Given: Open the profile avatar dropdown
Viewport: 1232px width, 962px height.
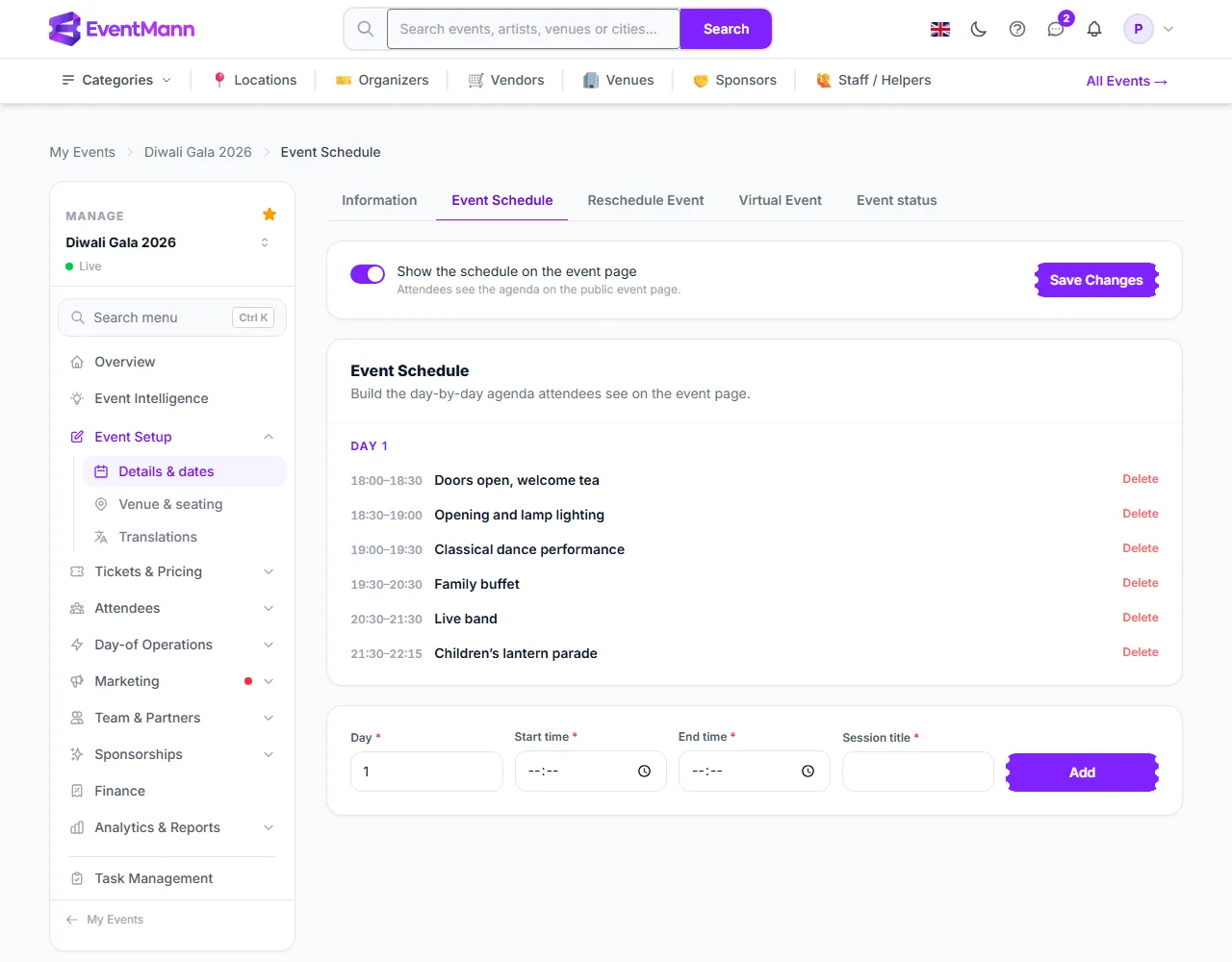Looking at the screenshot, I should tap(1149, 29).
